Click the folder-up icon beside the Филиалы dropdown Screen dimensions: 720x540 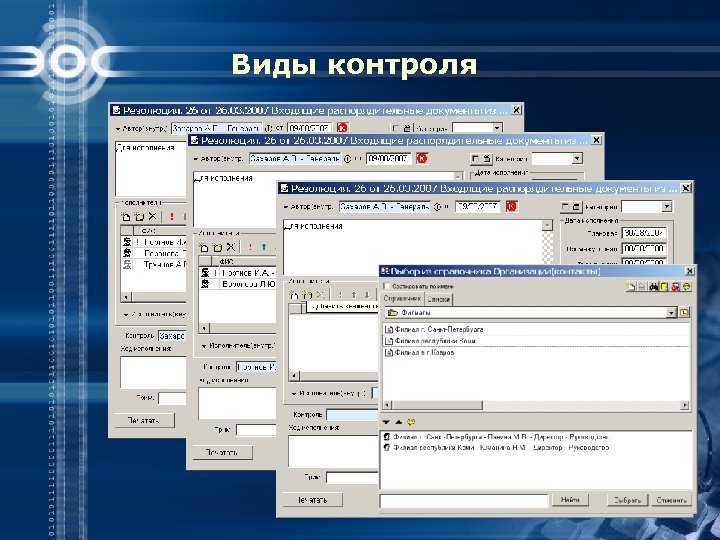(684, 313)
